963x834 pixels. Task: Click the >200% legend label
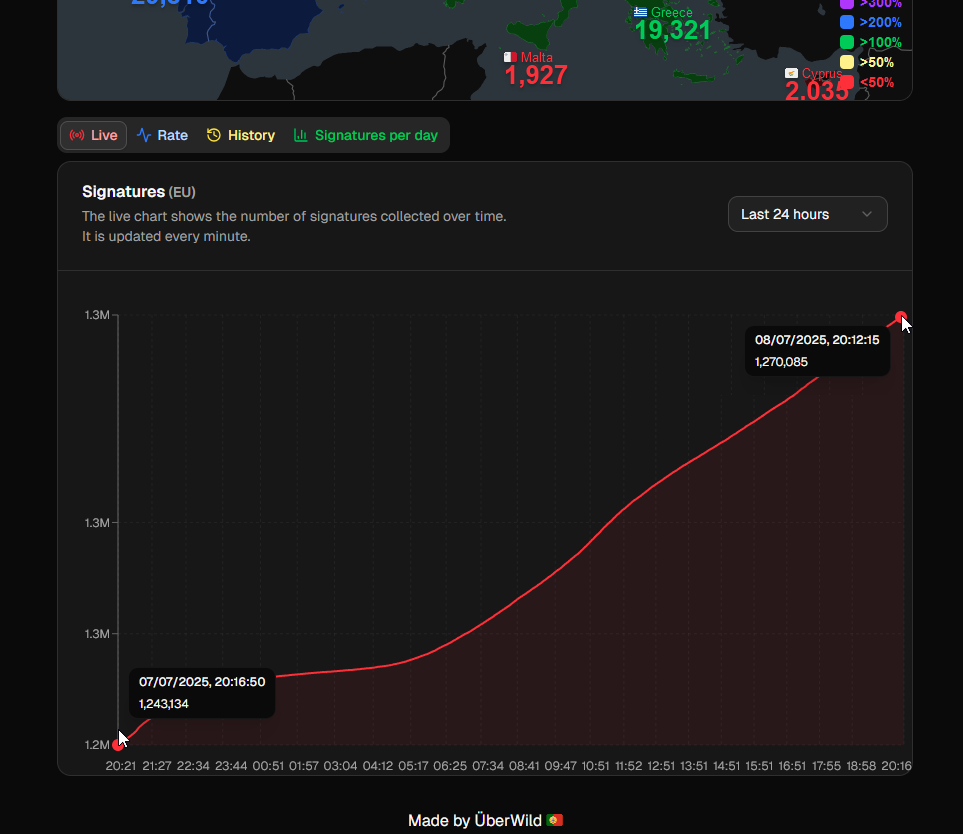pos(881,23)
